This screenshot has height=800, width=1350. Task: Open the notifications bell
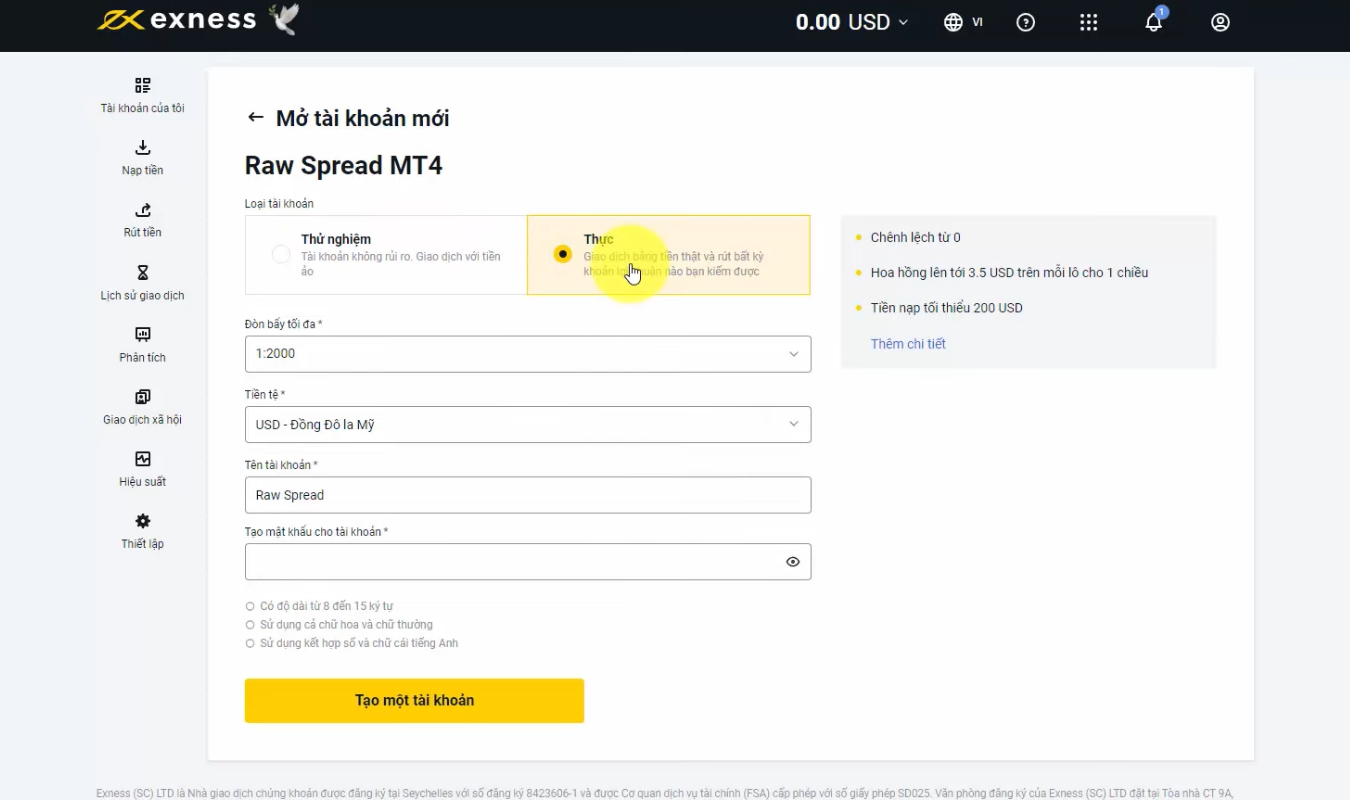[x=1154, y=22]
